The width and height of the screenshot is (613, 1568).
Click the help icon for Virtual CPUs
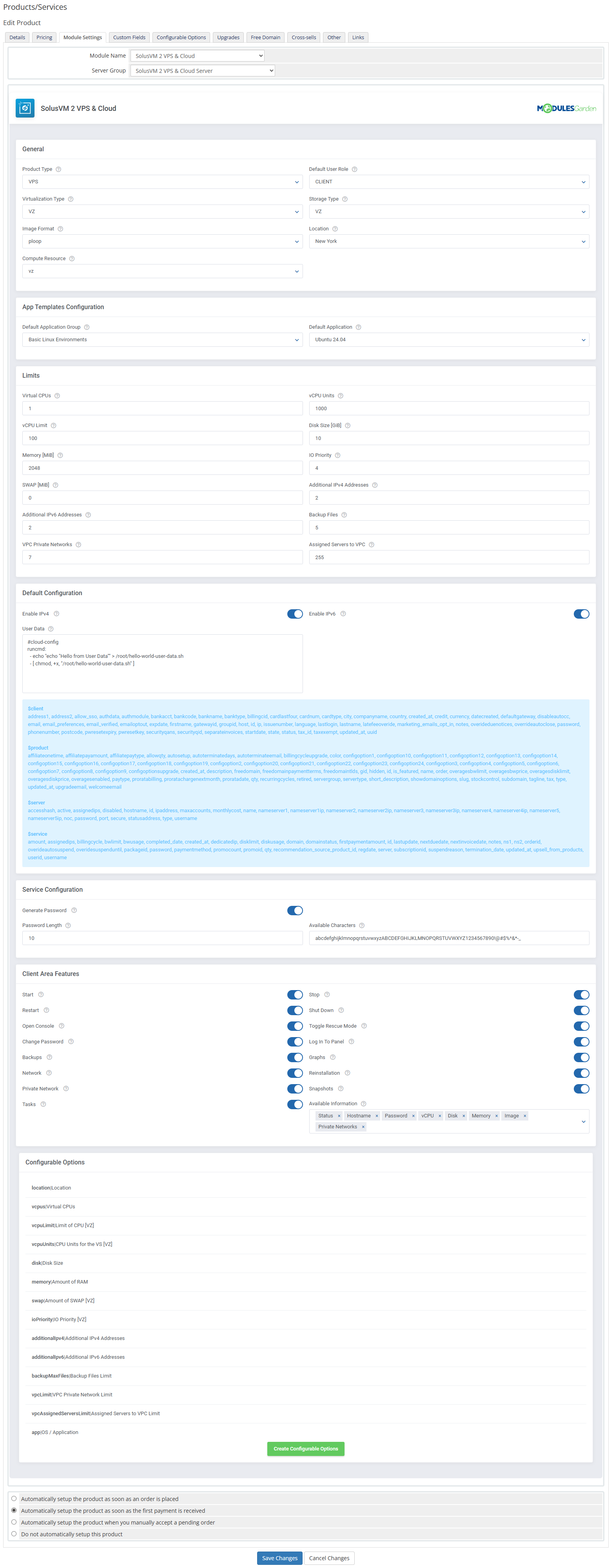(x=57, y=396)
